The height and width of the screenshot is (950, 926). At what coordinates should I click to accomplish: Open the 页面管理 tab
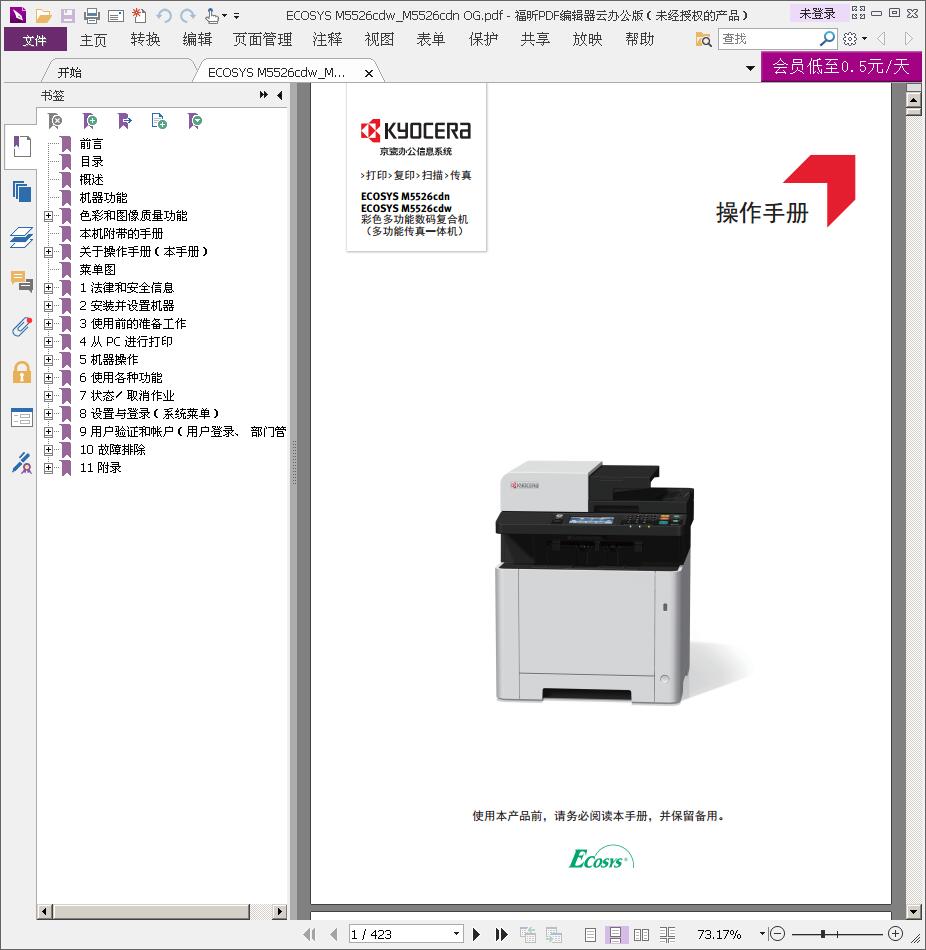click(262, 40)
